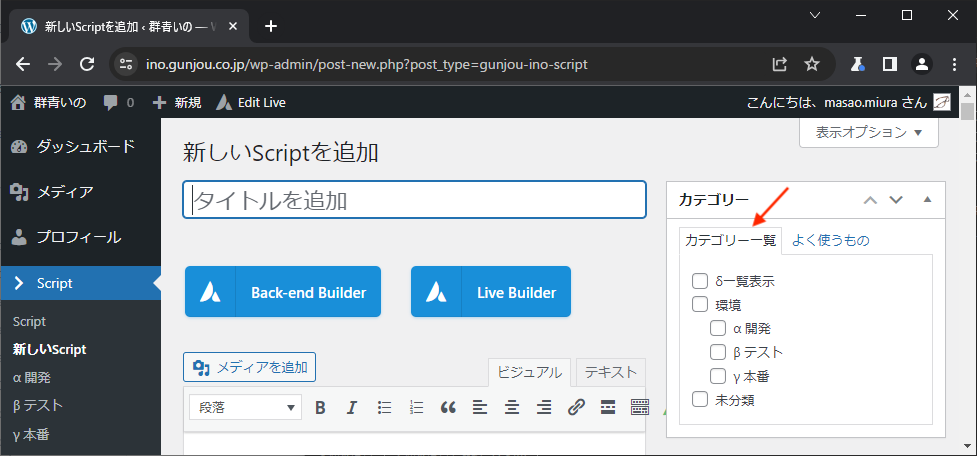This screenshot has width=977, height=456.
Task: Apply italic formatting in the editor toolbar
Action: (352, 407)
